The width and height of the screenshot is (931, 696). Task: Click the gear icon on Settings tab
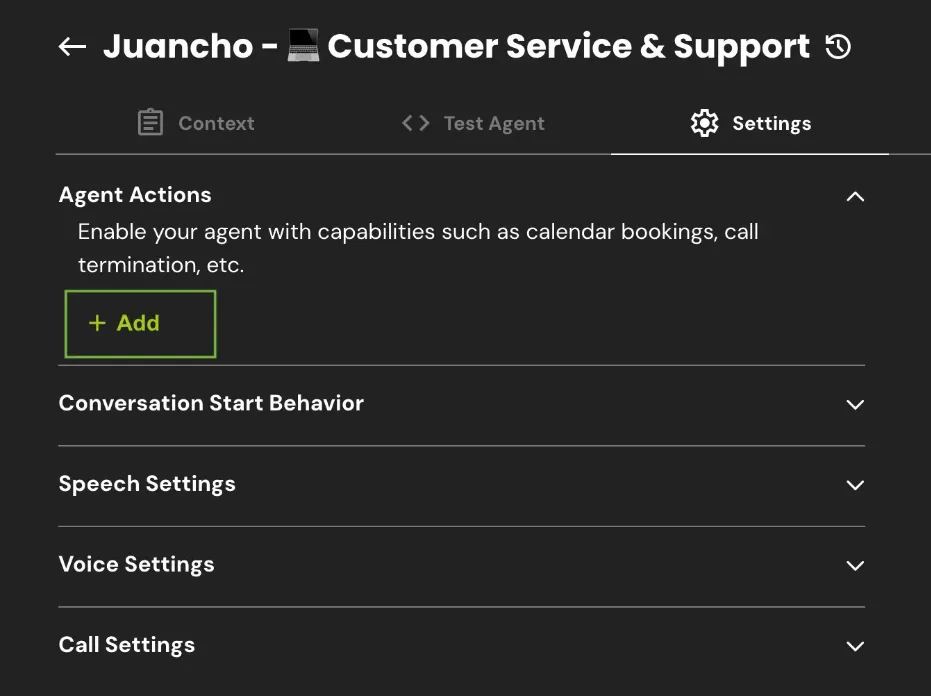tap(705, 123)
